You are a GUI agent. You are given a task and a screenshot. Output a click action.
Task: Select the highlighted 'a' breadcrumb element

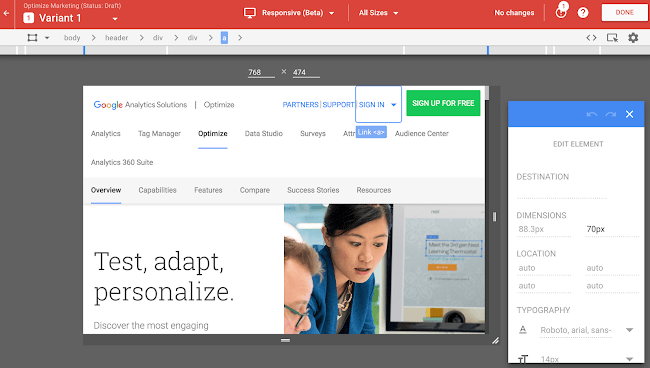(224, 38)
